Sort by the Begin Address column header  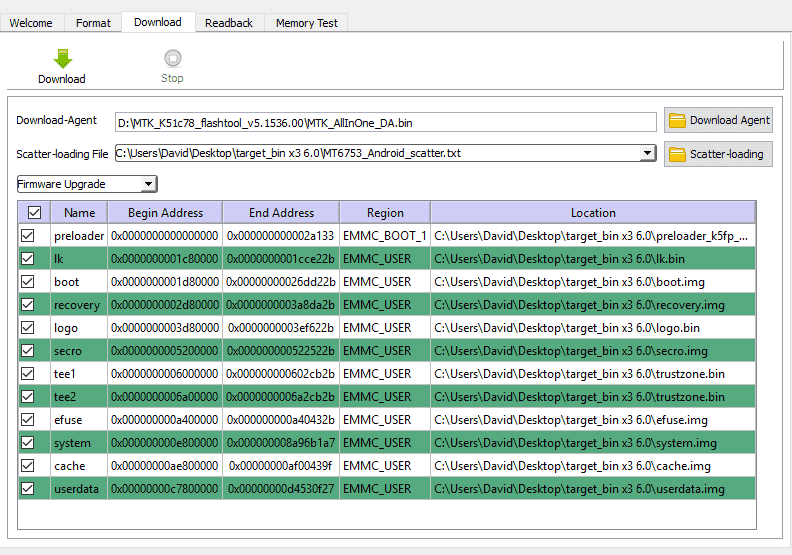[165, 213]
